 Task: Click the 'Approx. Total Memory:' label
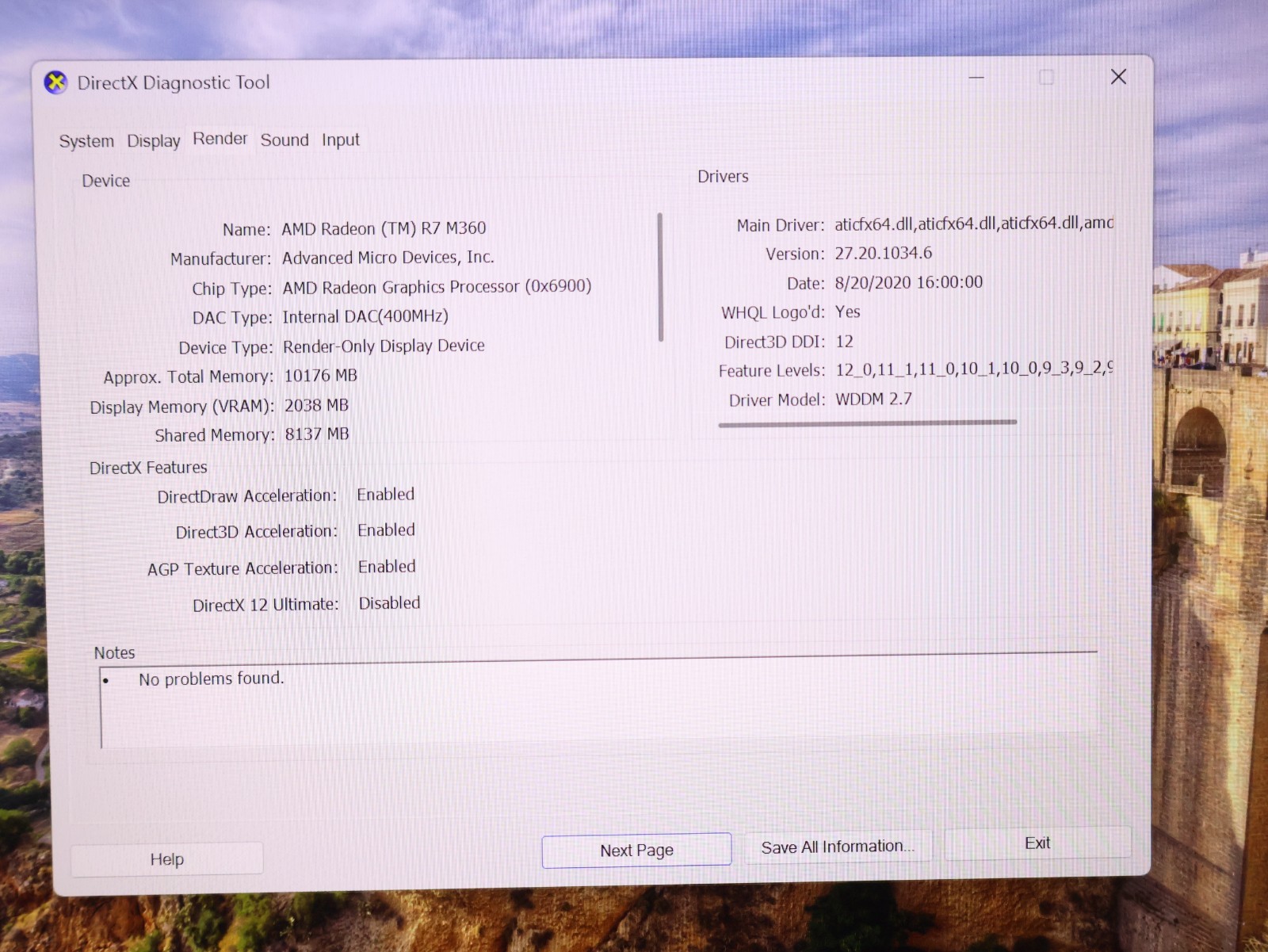pos(189,377)
